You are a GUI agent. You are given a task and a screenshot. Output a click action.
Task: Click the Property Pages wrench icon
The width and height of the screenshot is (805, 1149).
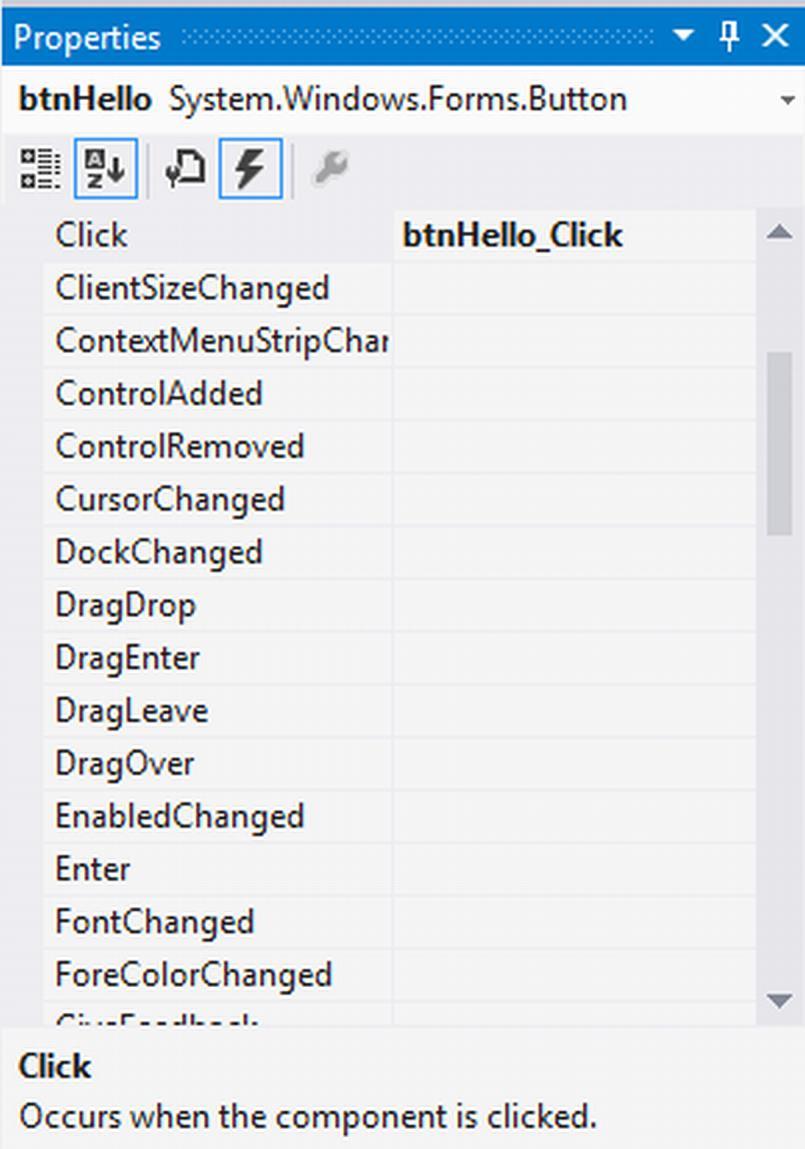tap(330, 169)
